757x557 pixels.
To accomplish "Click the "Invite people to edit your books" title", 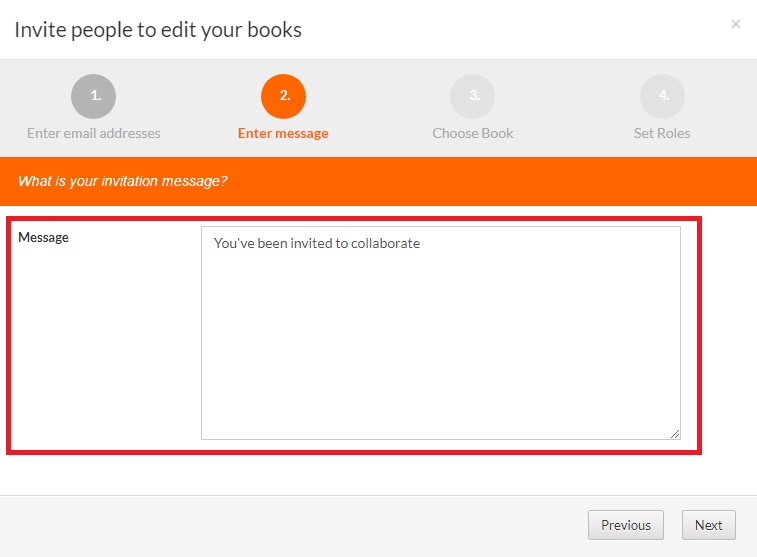I will pos(158,29).
